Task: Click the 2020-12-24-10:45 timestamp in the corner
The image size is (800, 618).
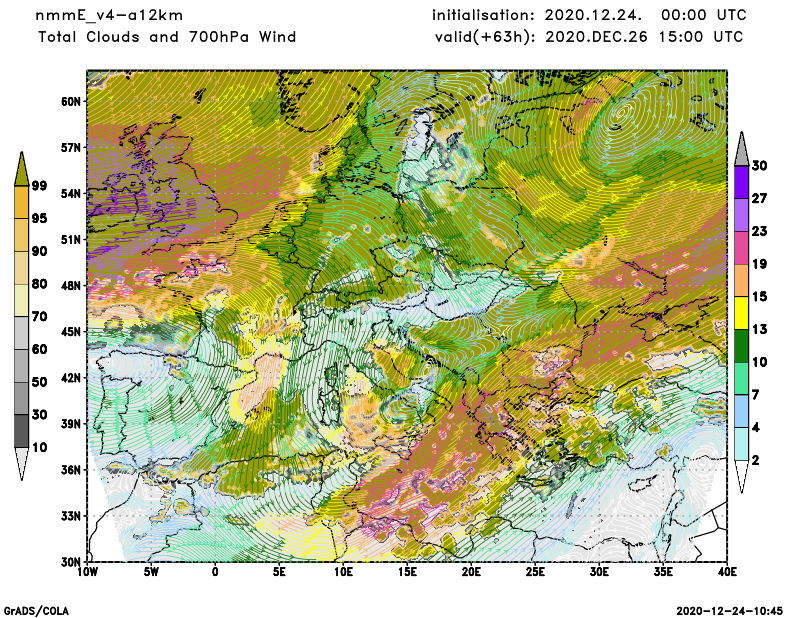Action: (730, 609)
